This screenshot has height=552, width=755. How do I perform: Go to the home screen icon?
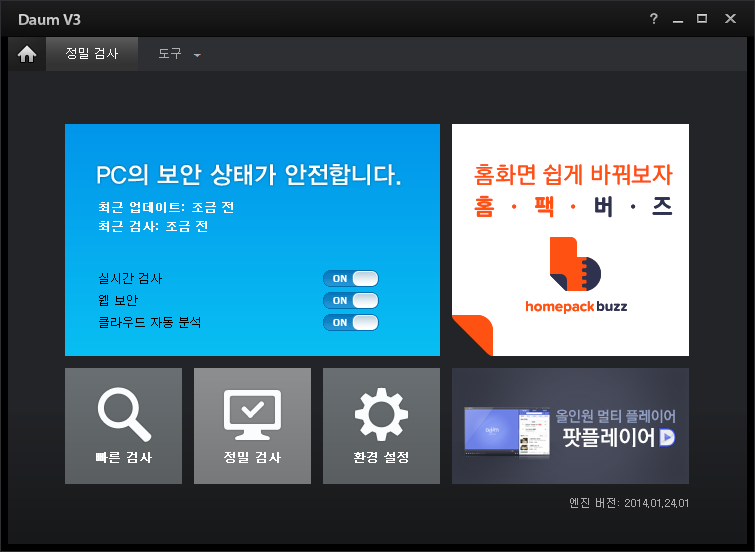click(27, 54)
